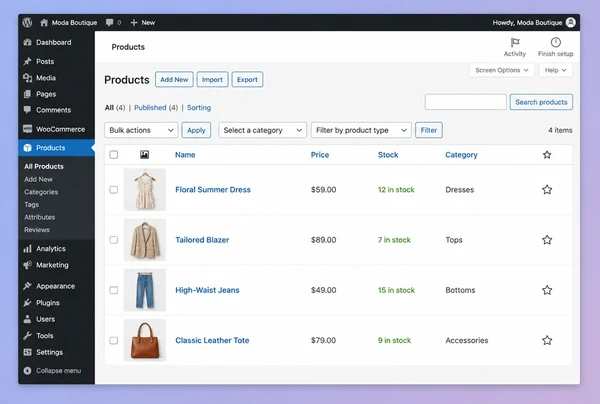Click the WordPress logo icon

pos(27,23)
